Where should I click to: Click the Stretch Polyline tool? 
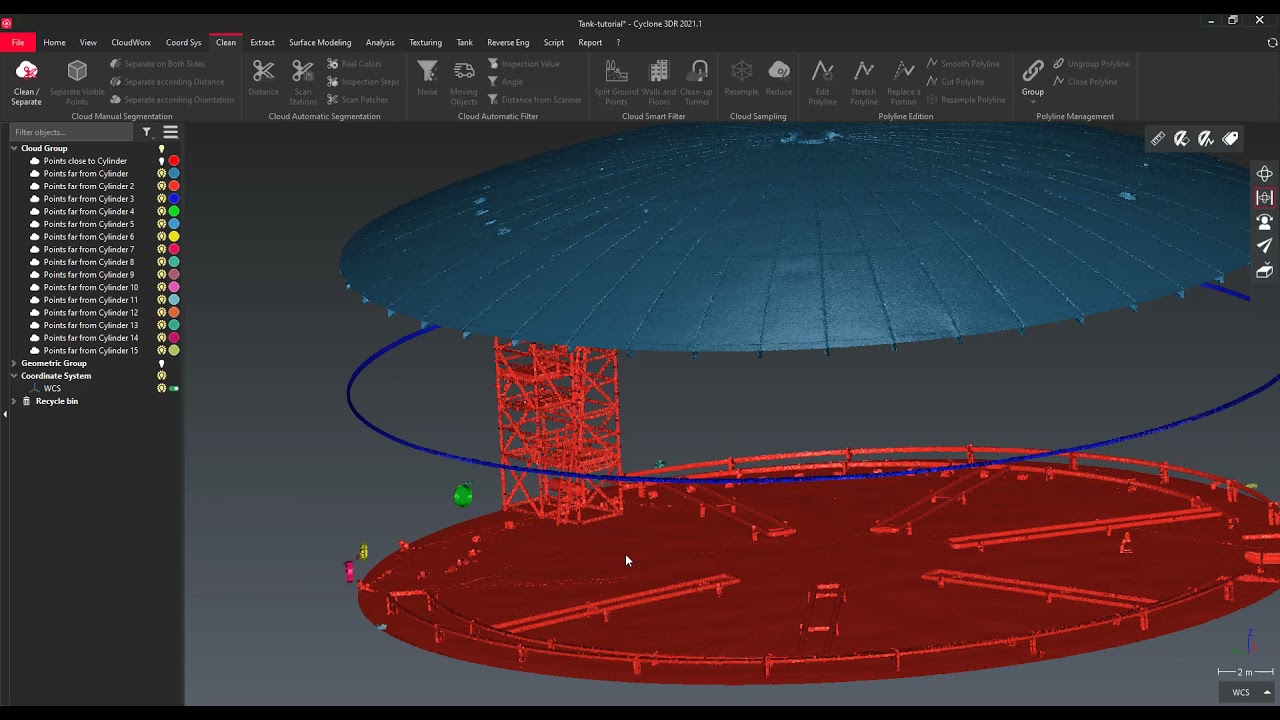pyautogui.click(x=863, y=82)
